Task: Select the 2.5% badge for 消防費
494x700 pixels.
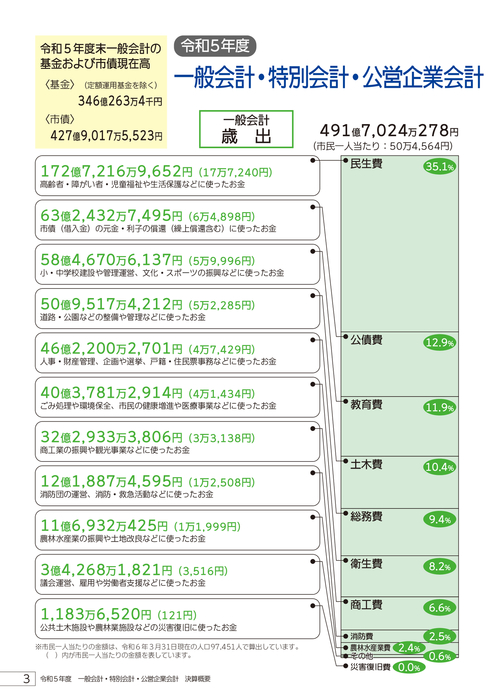Action: pyautogui.click(x=440, y=636)
